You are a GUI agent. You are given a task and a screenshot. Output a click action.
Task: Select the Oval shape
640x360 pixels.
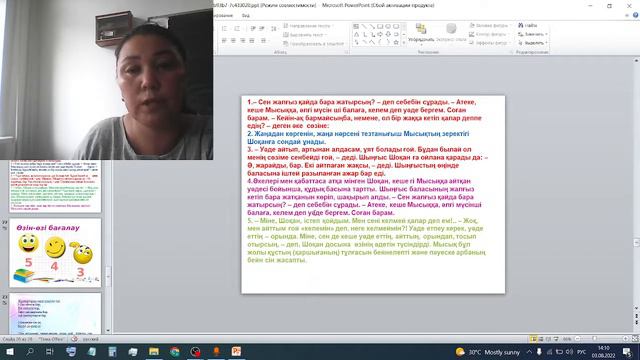(388, 27)
